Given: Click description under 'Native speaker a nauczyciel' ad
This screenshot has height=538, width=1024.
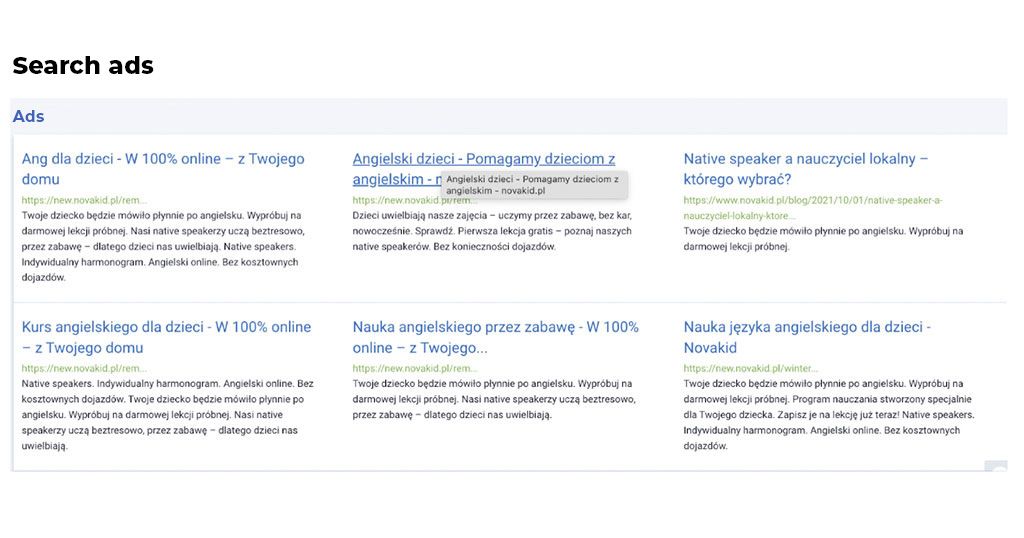Looking at the screenshot, I should (824, 239).
